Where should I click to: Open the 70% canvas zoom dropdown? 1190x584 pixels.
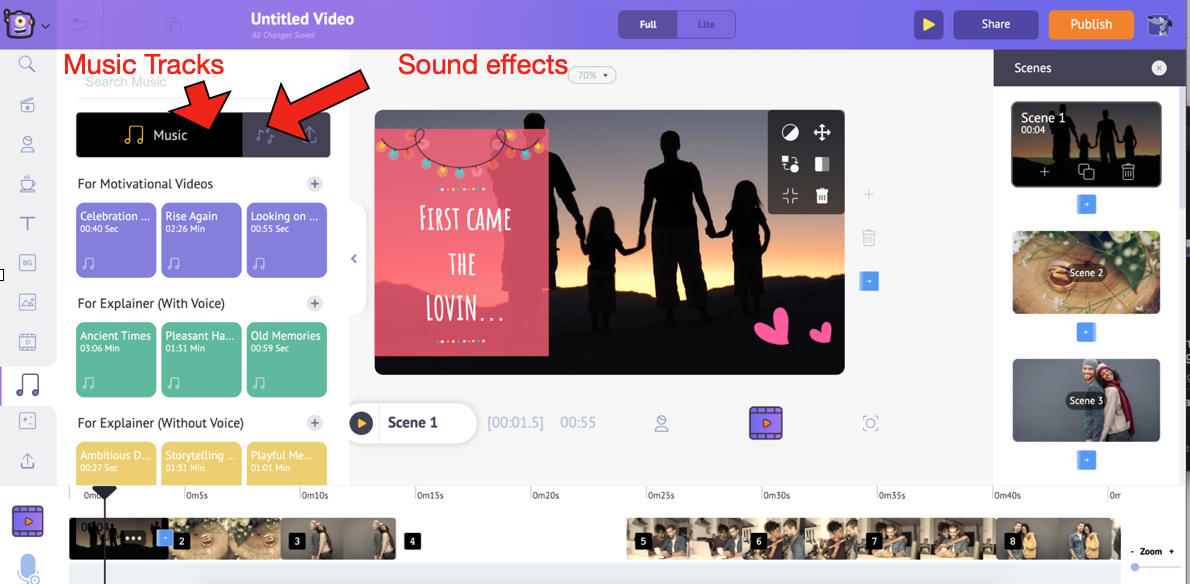coord(592,75)
